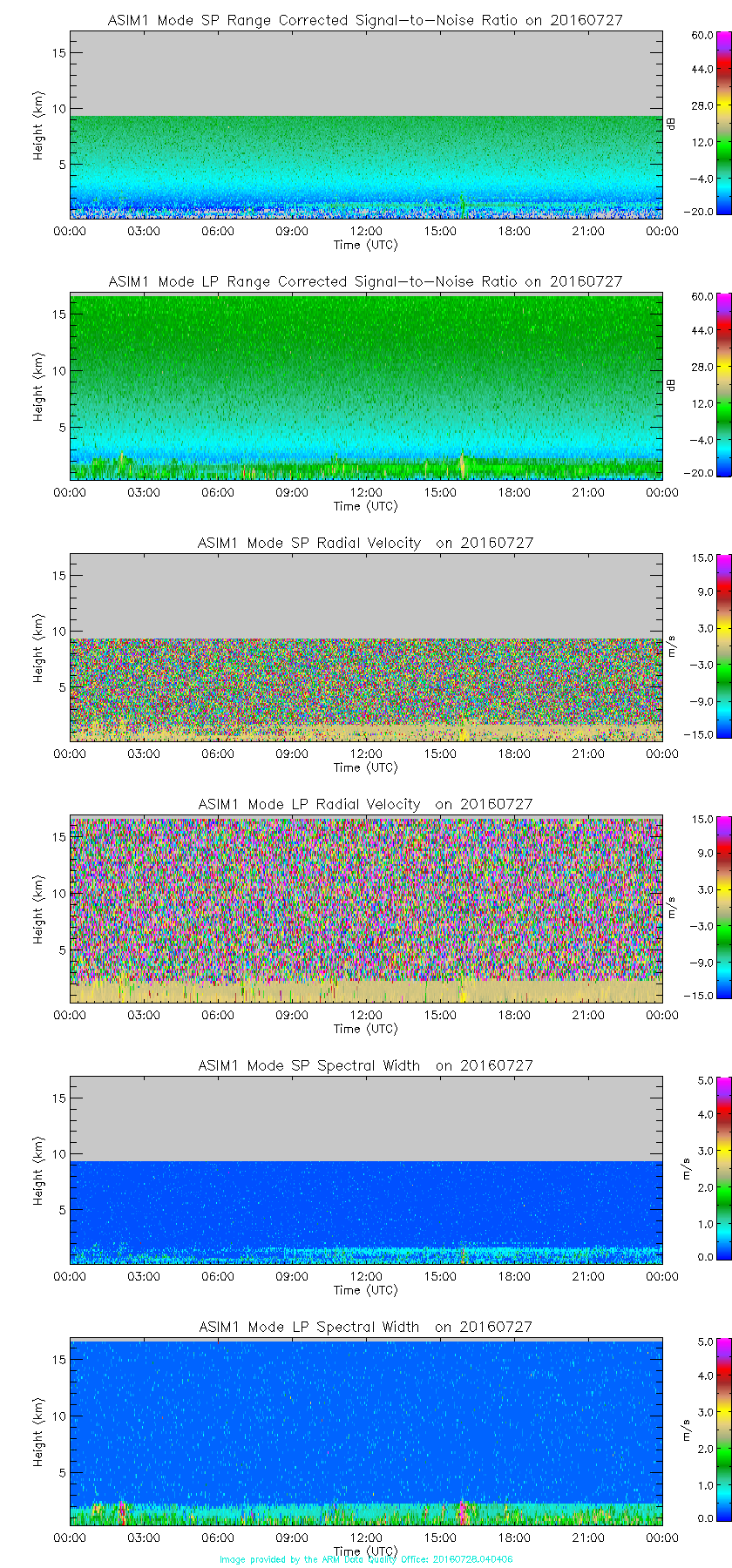Click the LP Signal-to-Noise Ratio plot title

(365, 281)
